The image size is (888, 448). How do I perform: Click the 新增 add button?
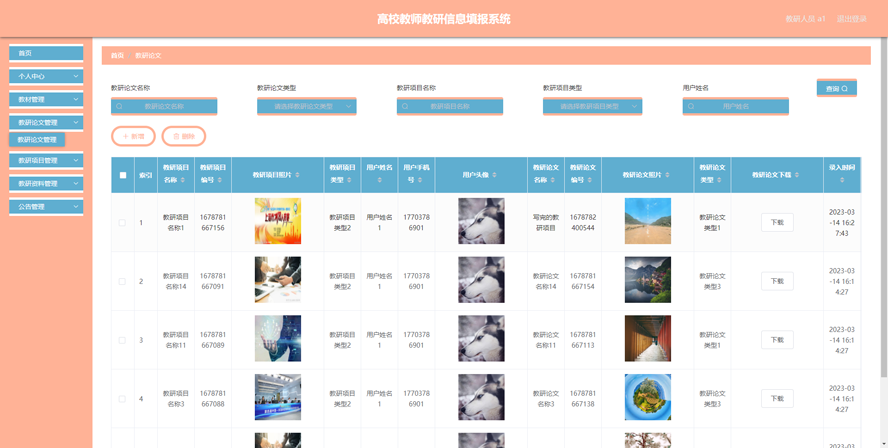(133, 136)
